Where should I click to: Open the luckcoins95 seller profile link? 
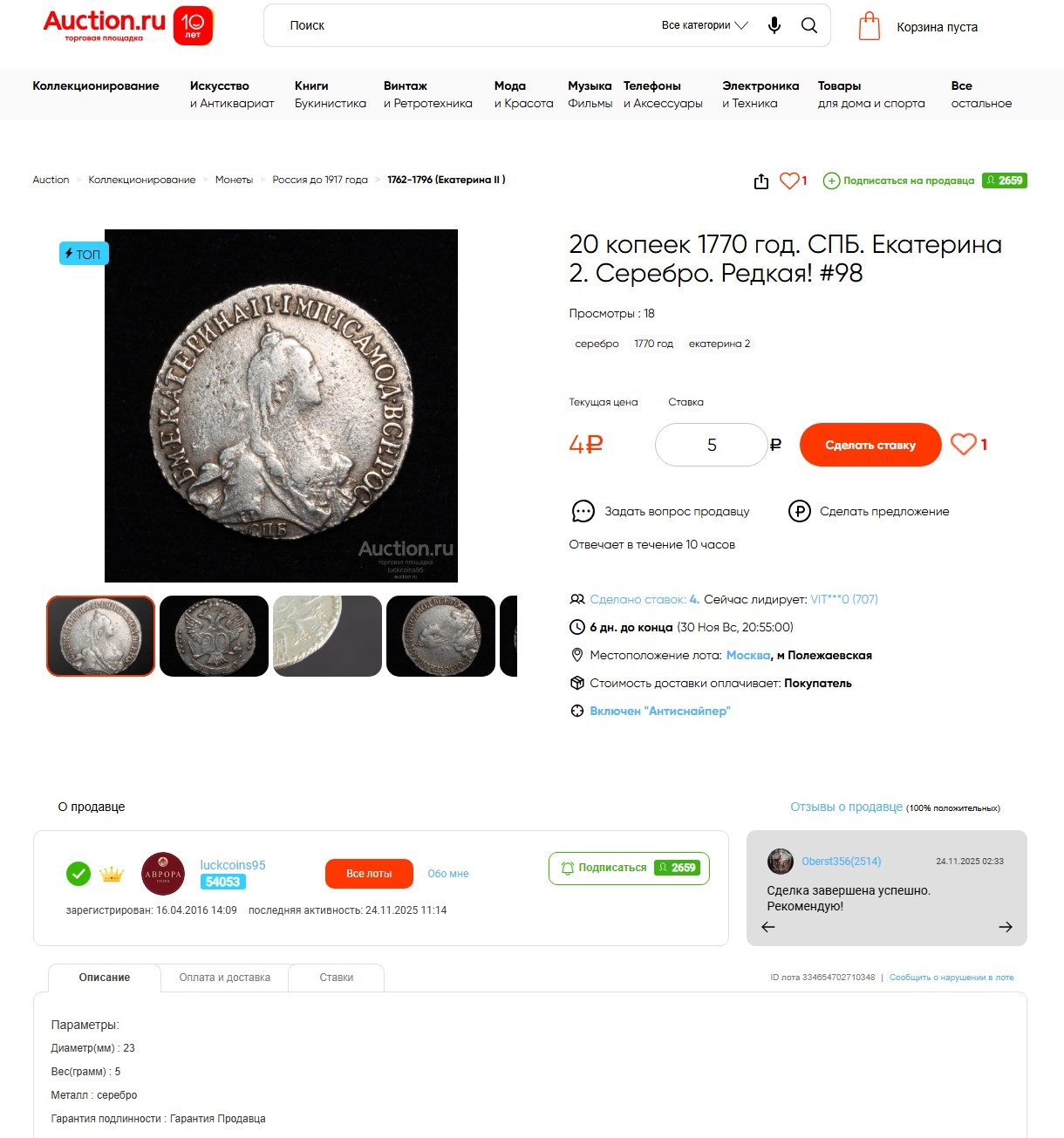click(x=233, y=865)
